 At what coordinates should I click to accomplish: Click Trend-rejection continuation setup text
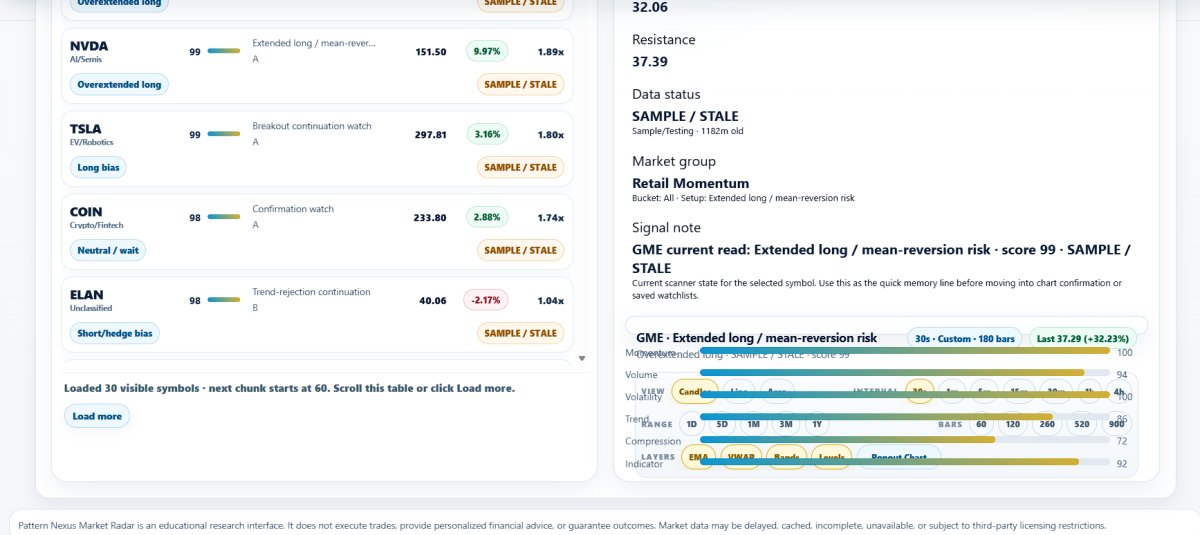pyautogui.click(x=311, y=292)
